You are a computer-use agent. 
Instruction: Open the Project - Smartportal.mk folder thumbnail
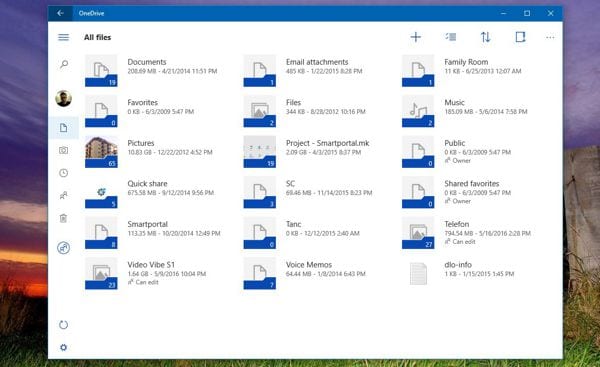[x=259, y=152]
